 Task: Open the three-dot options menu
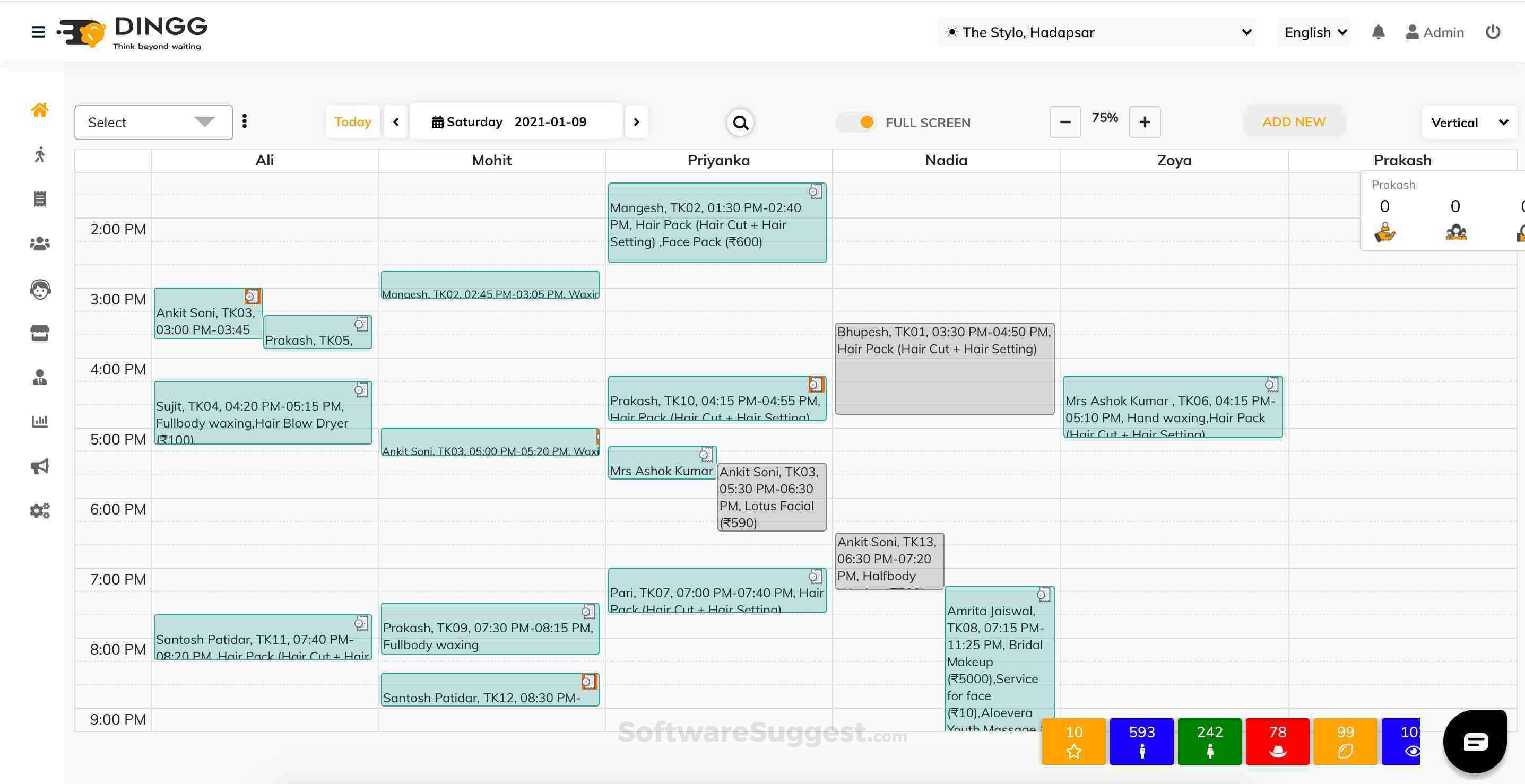click(245, 121)
